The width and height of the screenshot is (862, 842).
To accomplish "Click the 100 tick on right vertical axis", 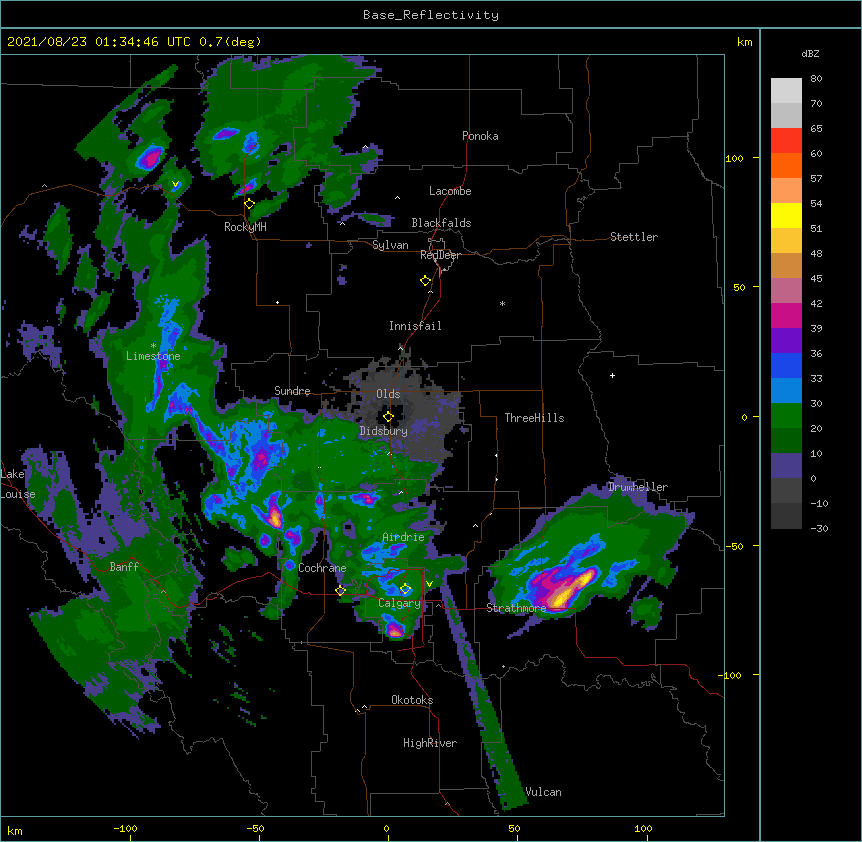I will [x=734, y=158].
